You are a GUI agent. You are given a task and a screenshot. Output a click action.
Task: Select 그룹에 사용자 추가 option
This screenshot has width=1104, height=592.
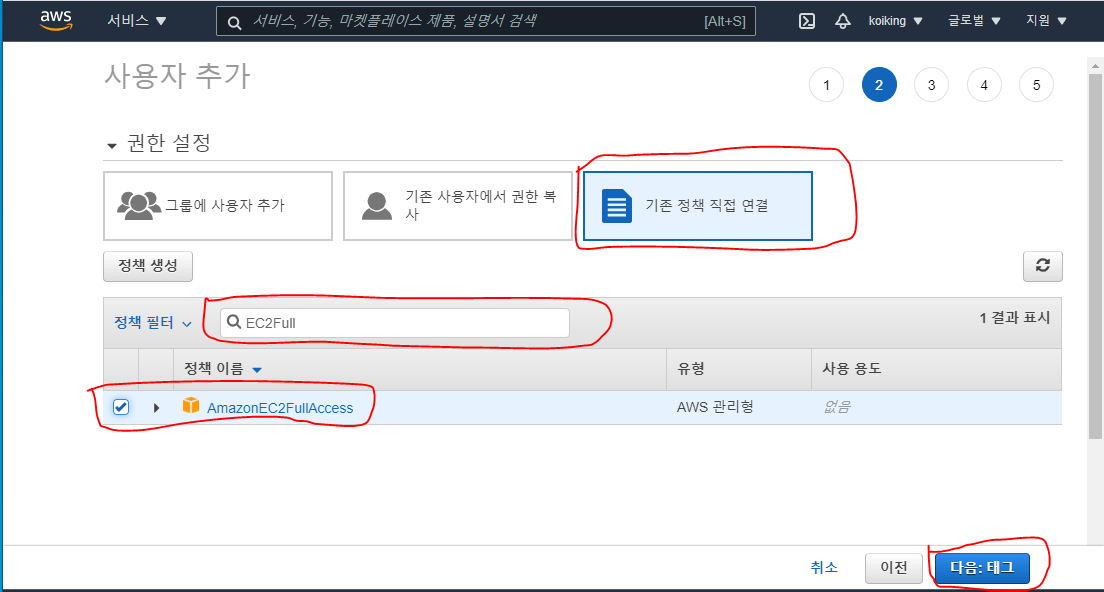(x=218, y=206)
